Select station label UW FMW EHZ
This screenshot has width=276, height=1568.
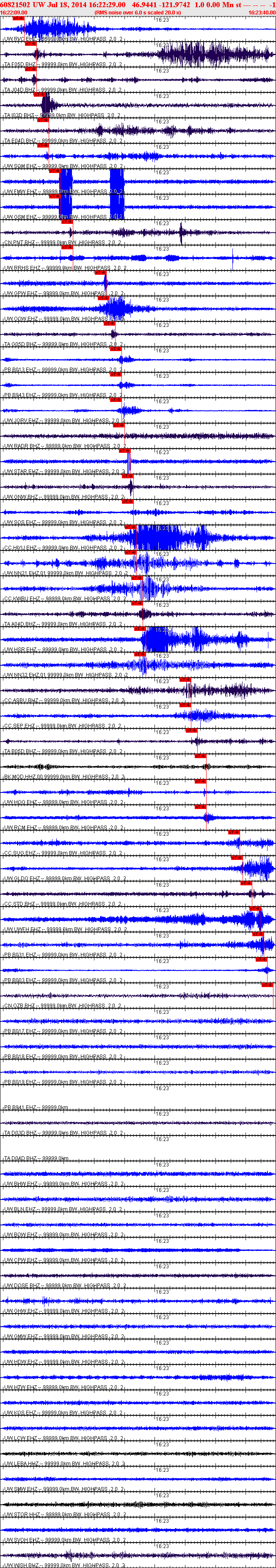[x=21, y=192]
